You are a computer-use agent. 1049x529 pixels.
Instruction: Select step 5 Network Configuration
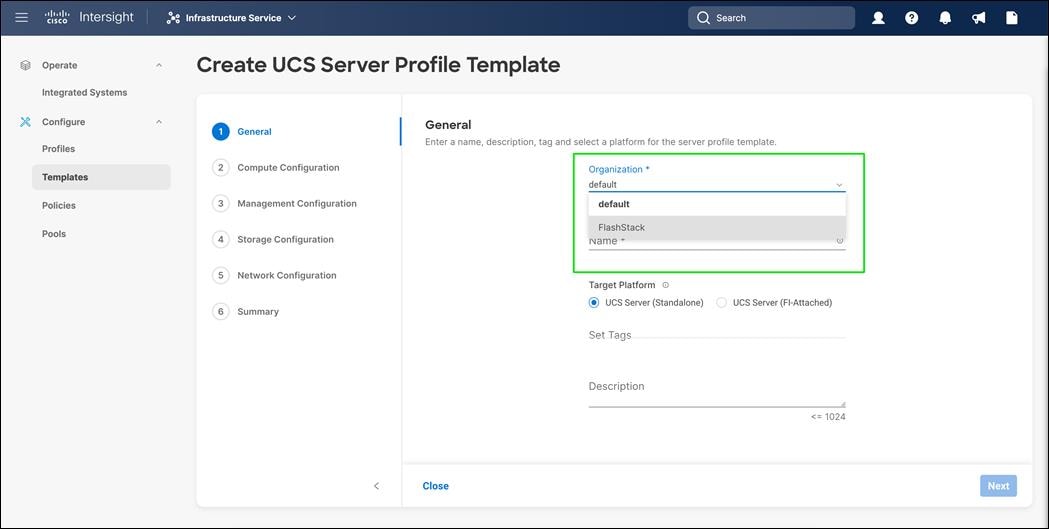[x=274, y=276]
